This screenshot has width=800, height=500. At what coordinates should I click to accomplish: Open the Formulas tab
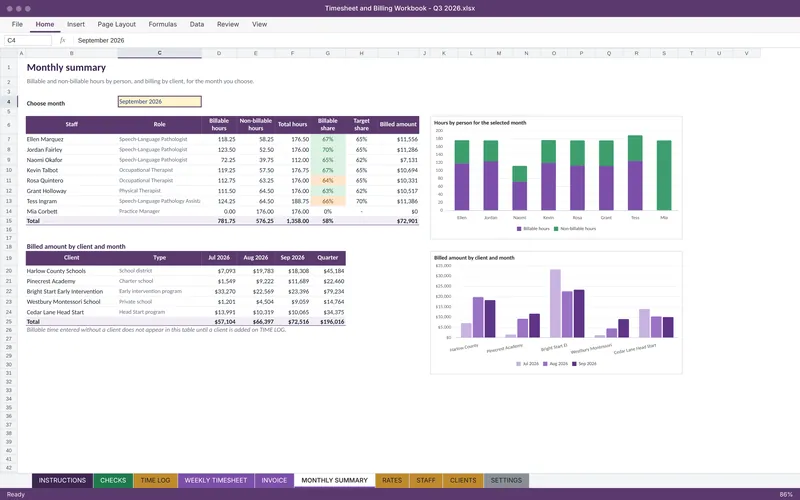click(162, 24)
